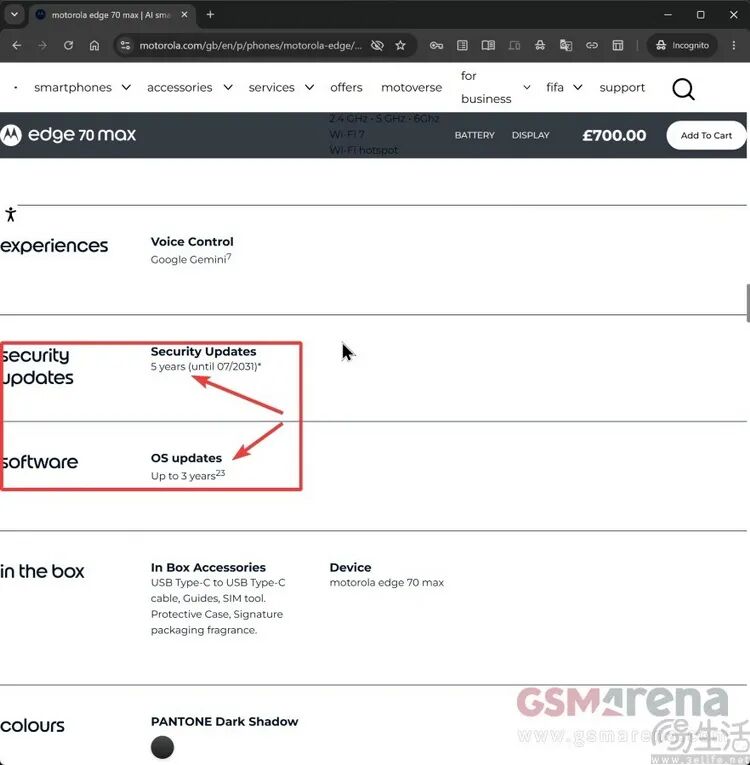750x765 pixels.
Task: Expand the fifa menu chevron
Action: pos(578,87)
